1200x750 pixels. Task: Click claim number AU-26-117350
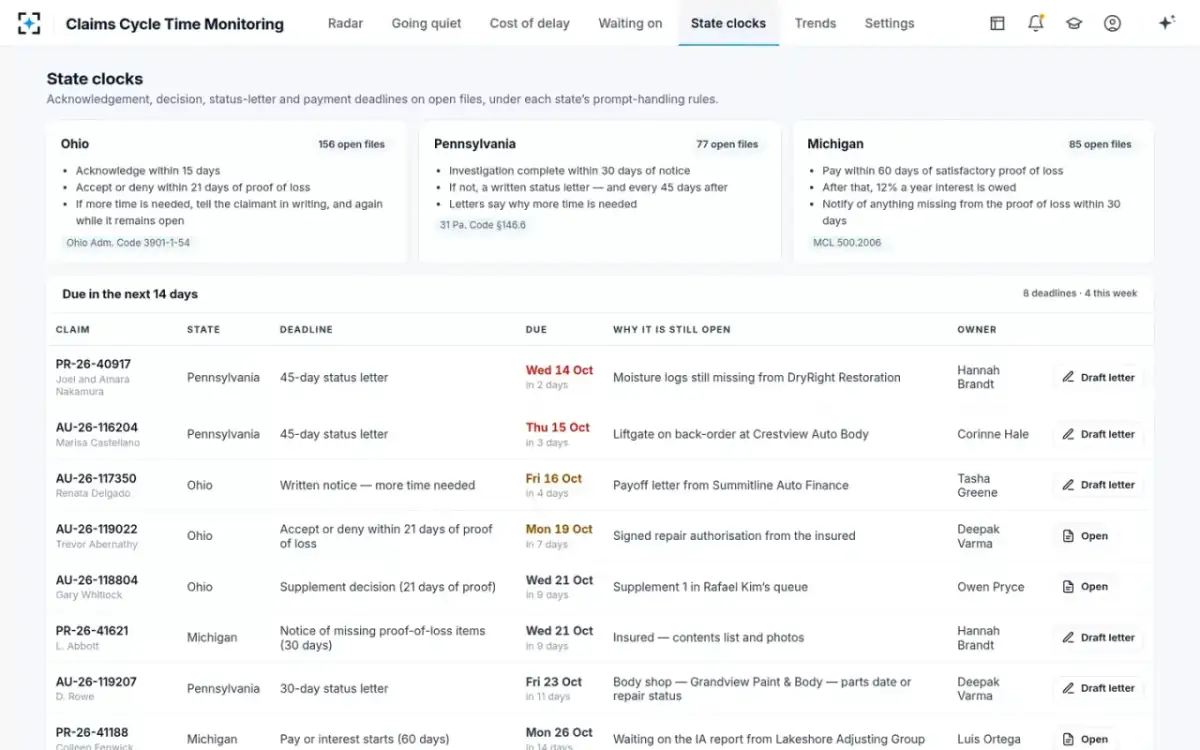96,478
